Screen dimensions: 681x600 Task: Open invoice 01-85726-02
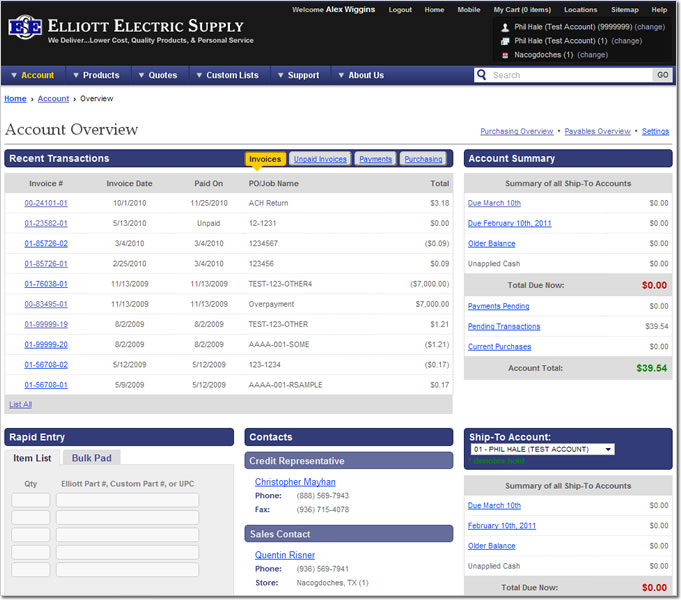tap(46, 243)
